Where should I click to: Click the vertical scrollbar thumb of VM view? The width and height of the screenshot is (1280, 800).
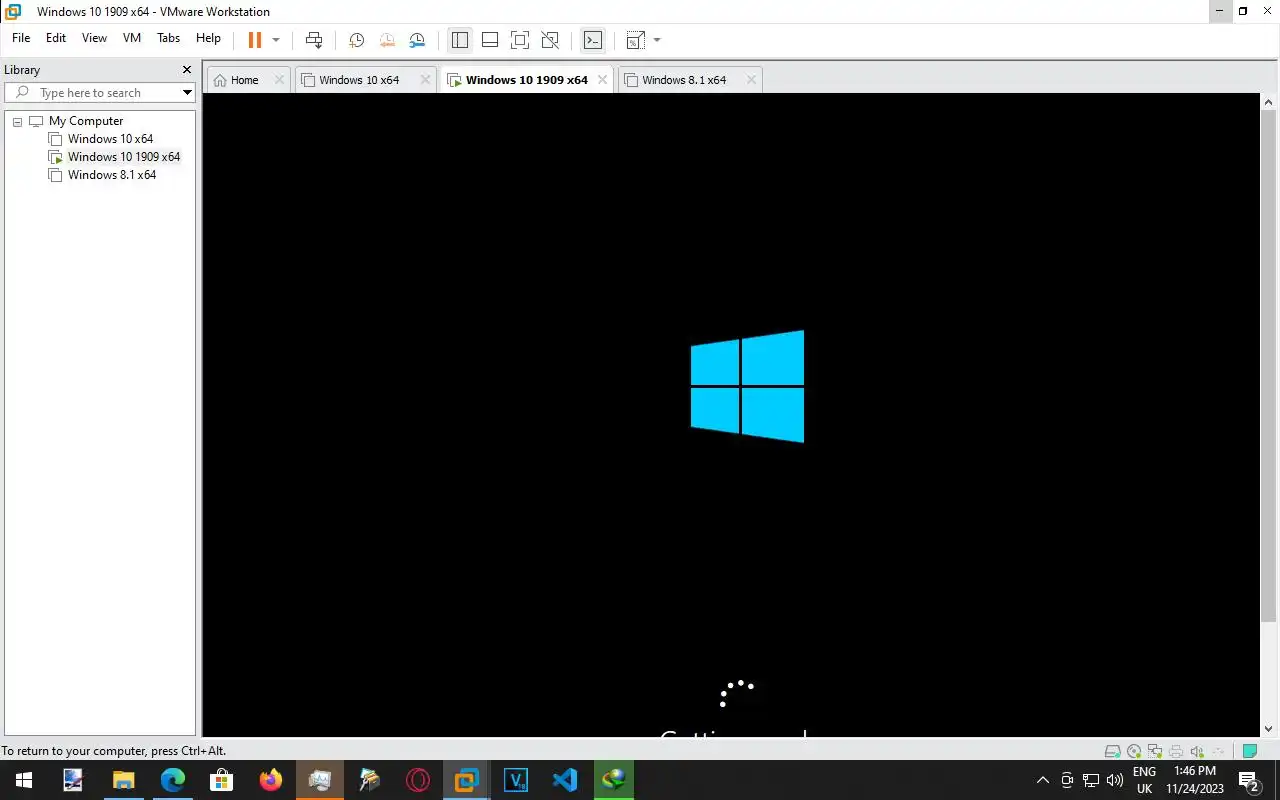(1270, 365)
